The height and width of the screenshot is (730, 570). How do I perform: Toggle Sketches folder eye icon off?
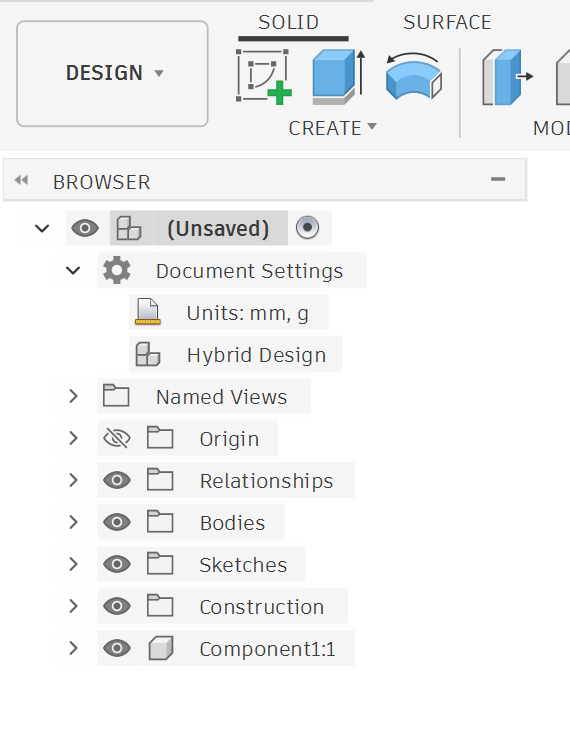(x=116, y=564)
